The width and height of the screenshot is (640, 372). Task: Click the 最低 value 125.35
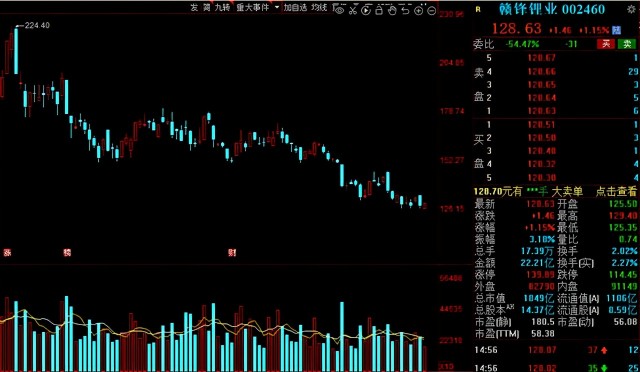click(x=623, y=227)
